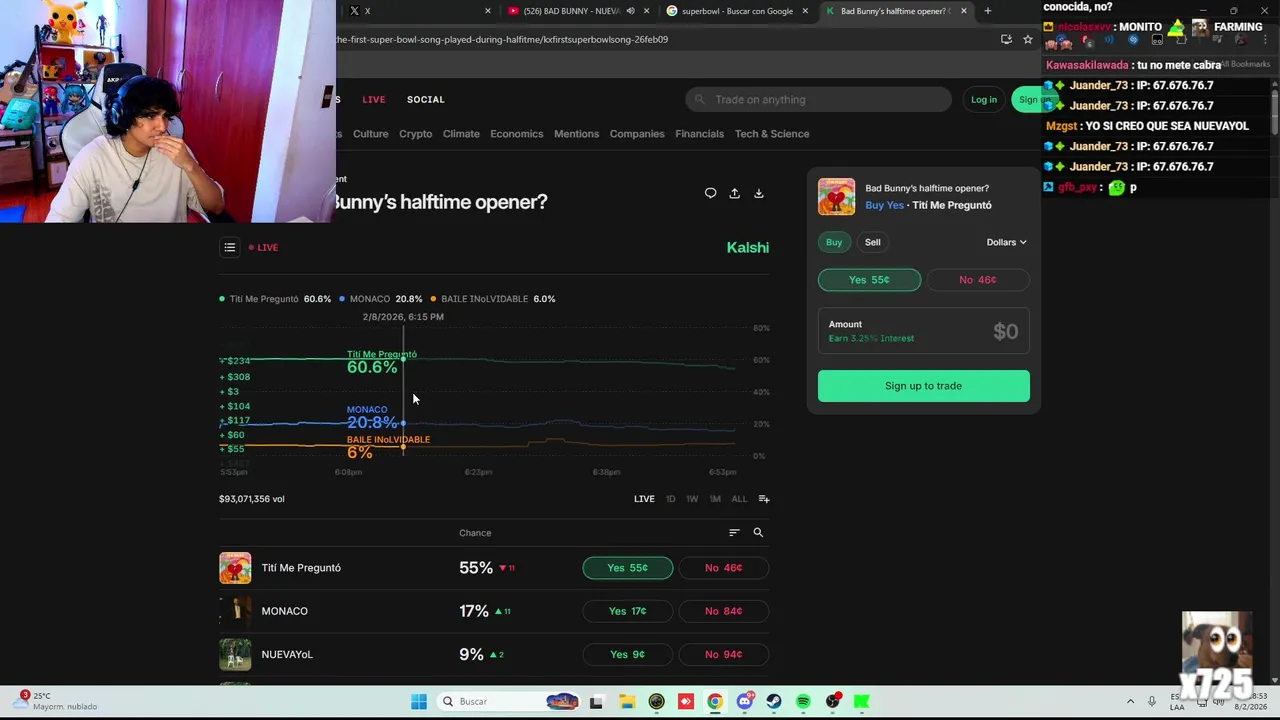Pick No 94¢ for NUEVAYoL

pyautogui.click(x=723, y=654)
